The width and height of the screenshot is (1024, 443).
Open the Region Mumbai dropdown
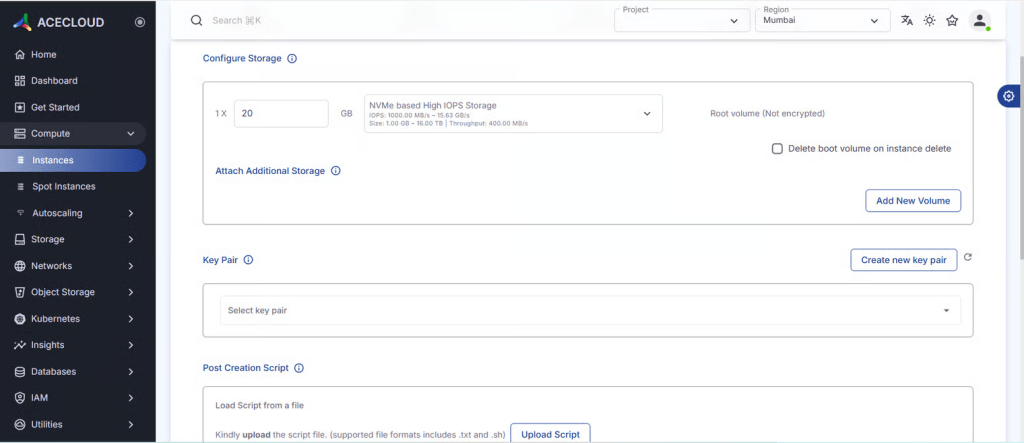click(x=821, y=20)
